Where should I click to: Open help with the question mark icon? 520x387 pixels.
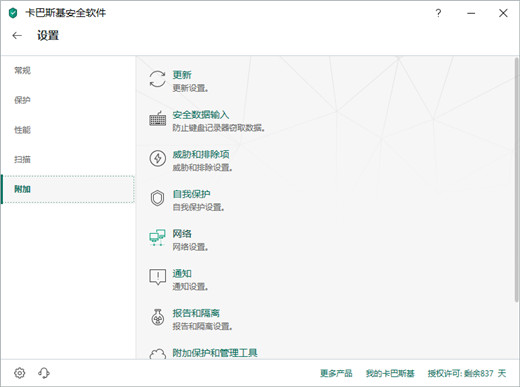[438, 13]
